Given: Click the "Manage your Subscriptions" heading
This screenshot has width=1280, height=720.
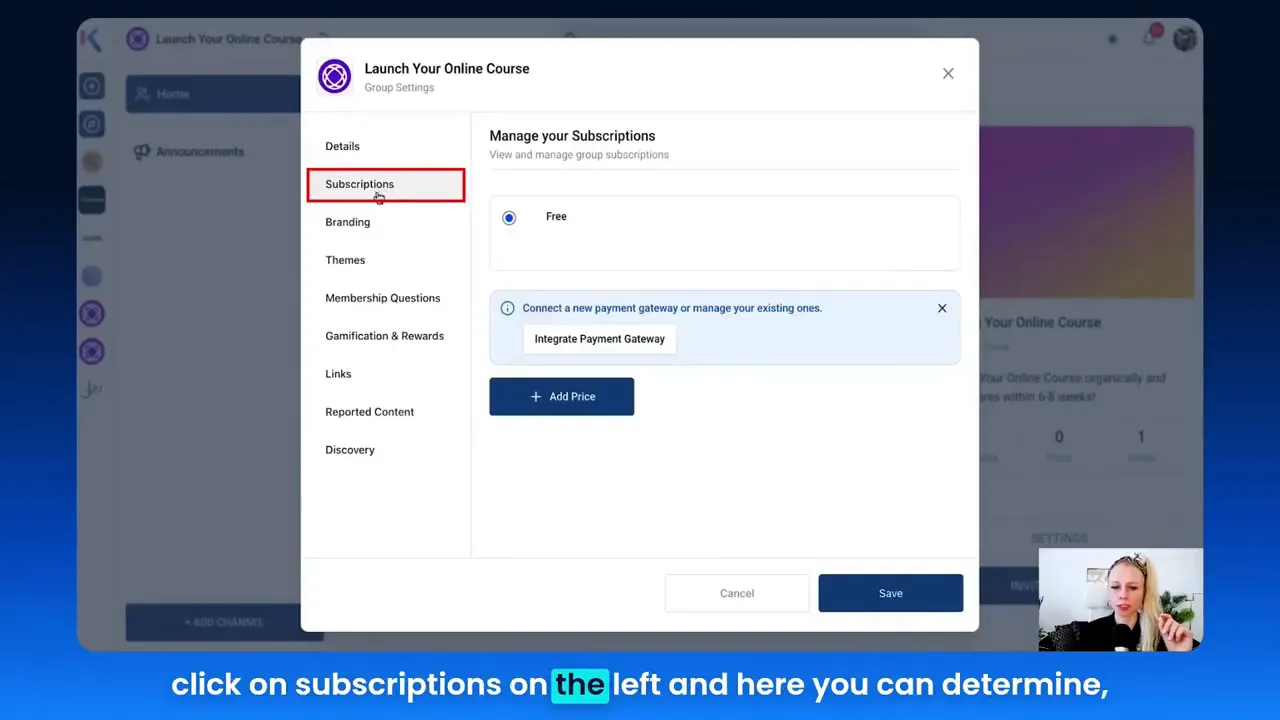Looking at the screenshot, I should click(x=572, y=136).
